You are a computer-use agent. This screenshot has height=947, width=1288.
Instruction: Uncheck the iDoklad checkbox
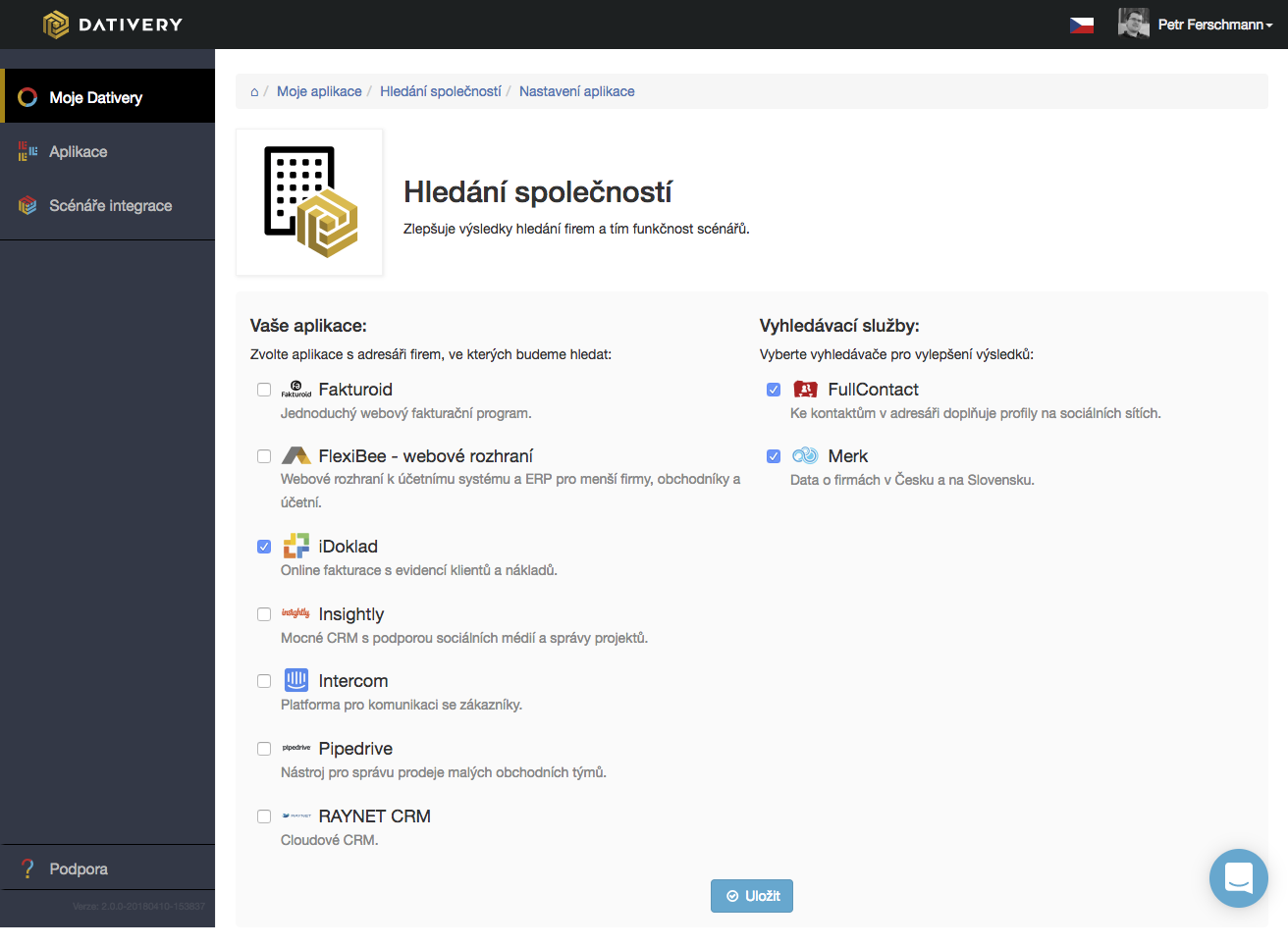coord(264,547)
